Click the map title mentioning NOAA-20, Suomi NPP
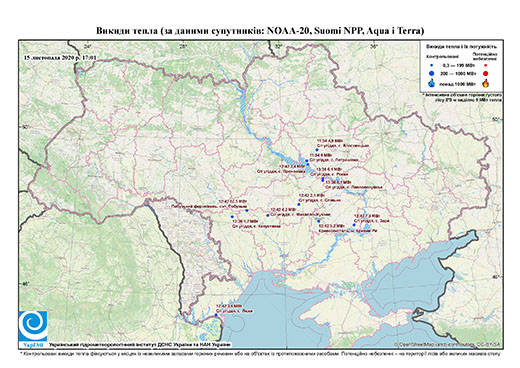Screen dimensions: 520x368 tap(260, 31)
